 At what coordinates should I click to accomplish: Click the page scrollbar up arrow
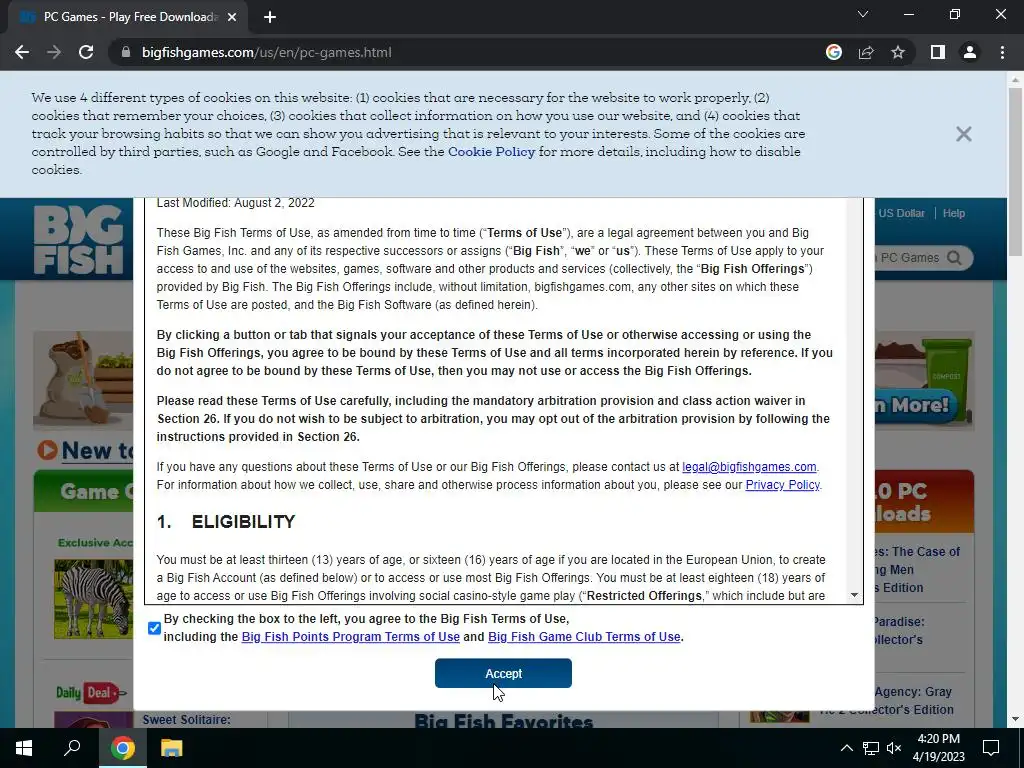pos(1015,80)
